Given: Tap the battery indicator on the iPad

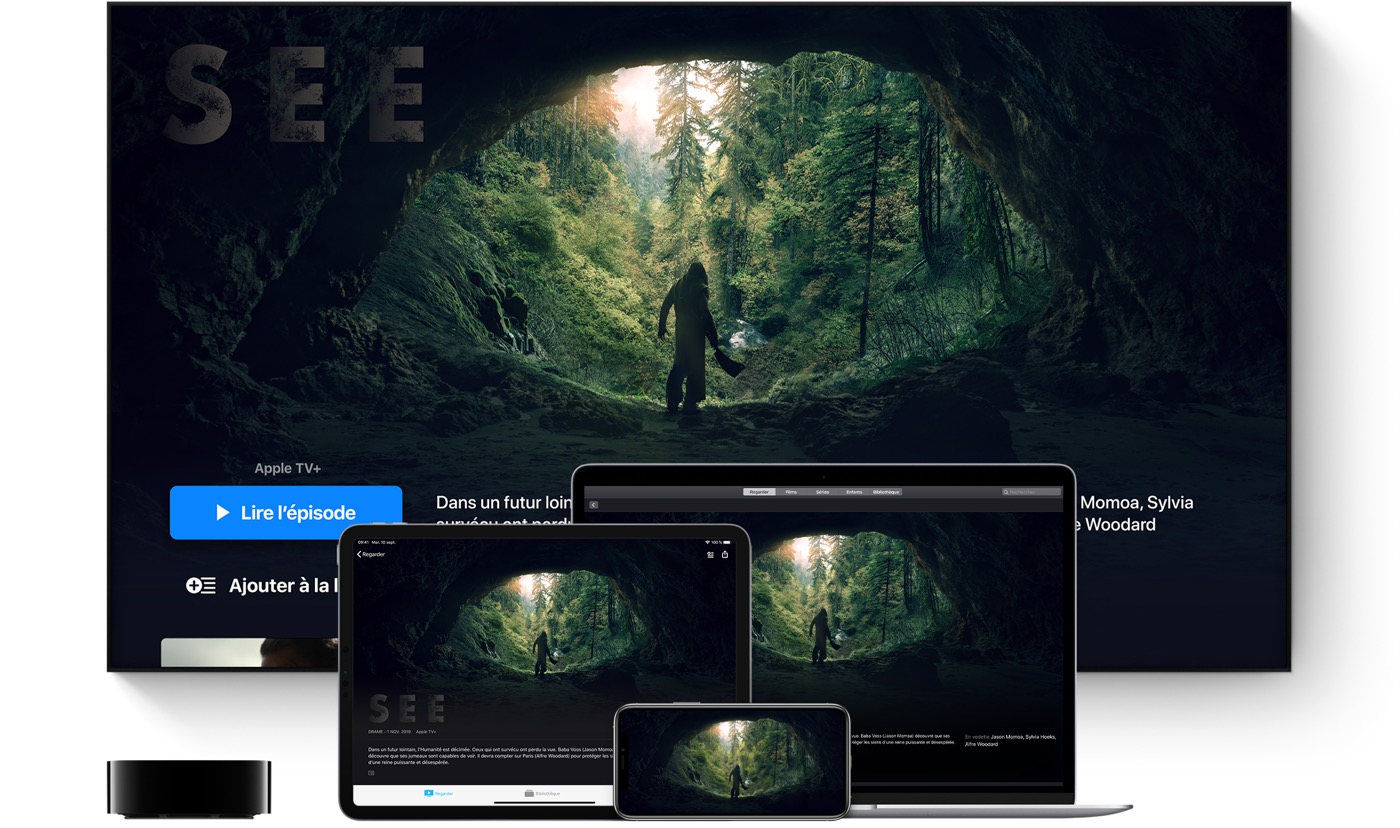Looking at the screenshot, I should 725,543.
